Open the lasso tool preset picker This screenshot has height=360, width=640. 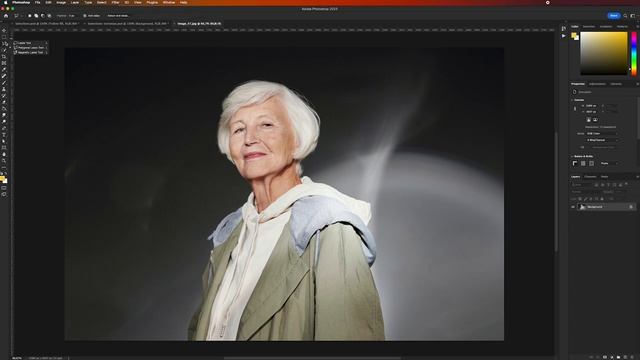click(18, 16)
